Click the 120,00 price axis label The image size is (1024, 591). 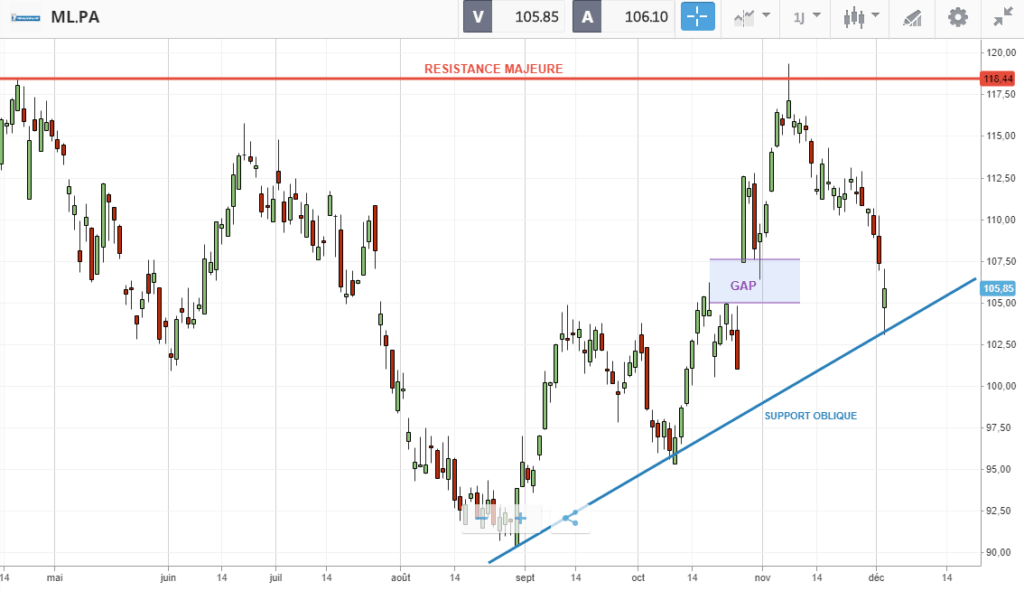(1000, 53)
